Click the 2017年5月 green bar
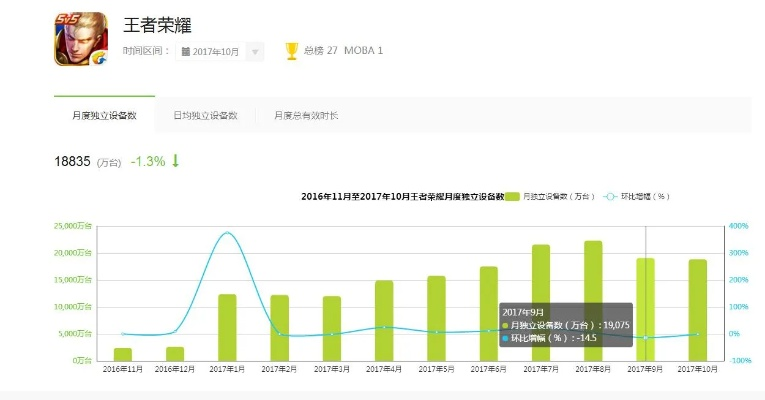The height and width of the screenshot is (400, 765). click(x=437, y=319)
